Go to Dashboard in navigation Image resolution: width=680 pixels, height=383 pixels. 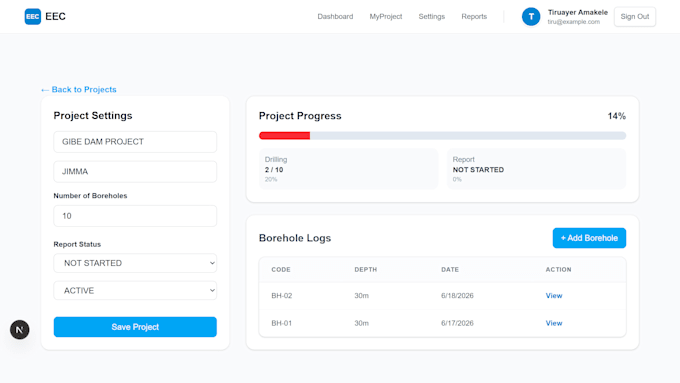pos(335,16)
